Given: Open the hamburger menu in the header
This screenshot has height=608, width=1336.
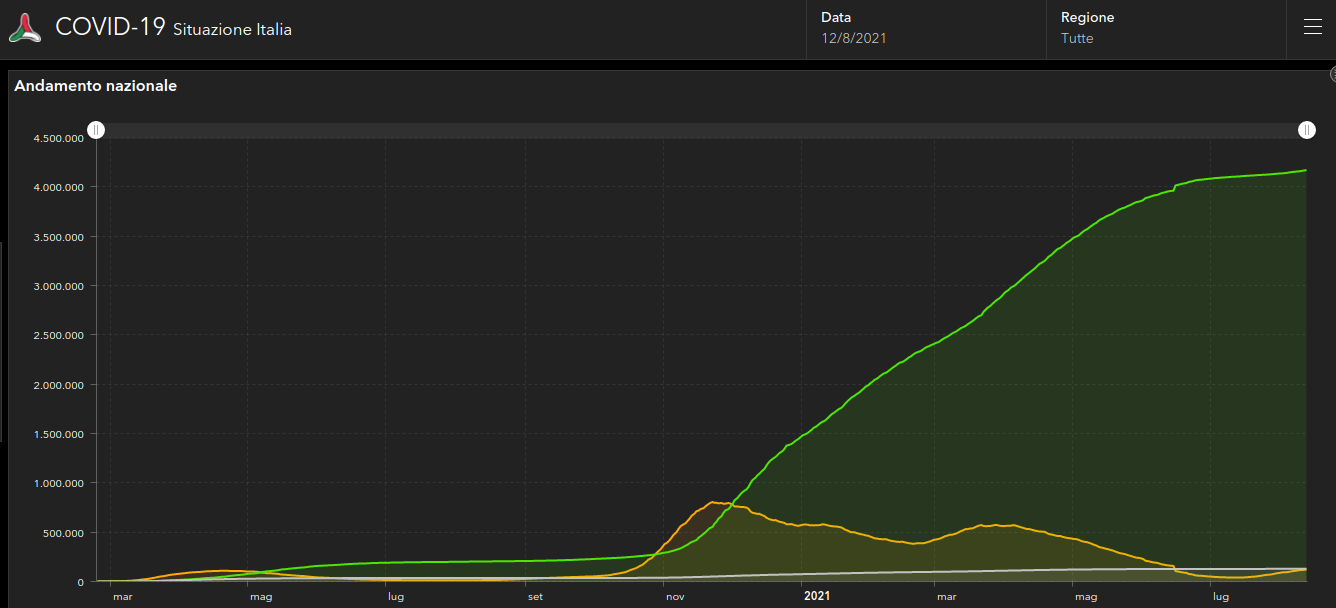Looking at the screenshot, I should click(x=1312, y=28).
